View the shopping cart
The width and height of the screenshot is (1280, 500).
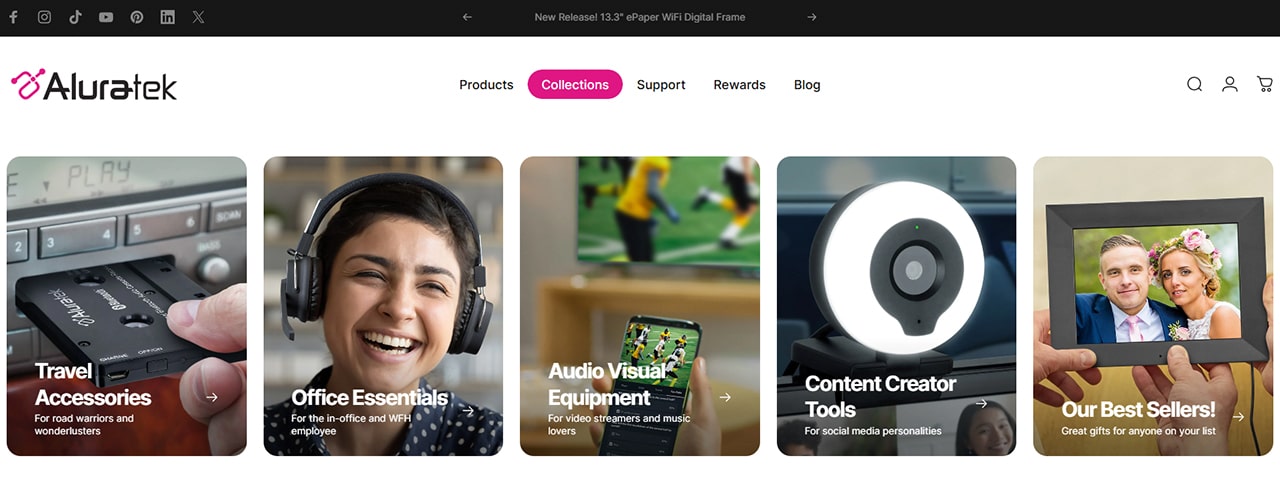click(x=1265, y=85)
